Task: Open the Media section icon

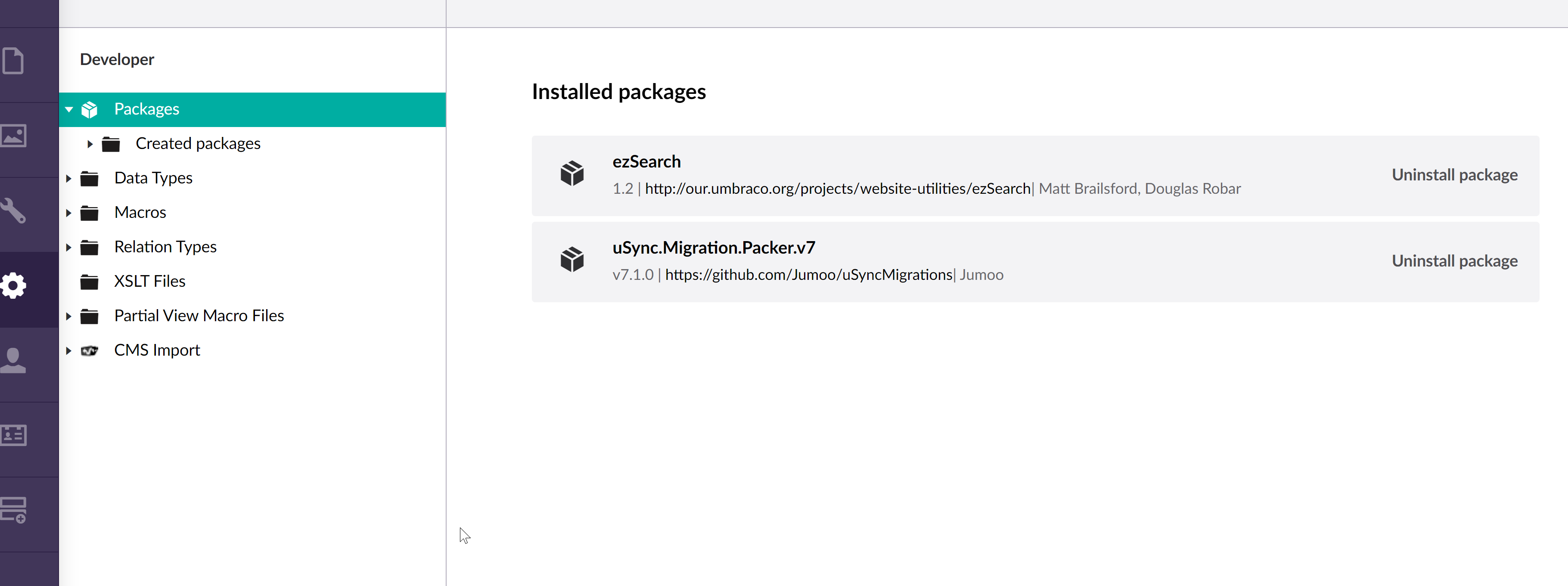Action: tap(13, 136)
